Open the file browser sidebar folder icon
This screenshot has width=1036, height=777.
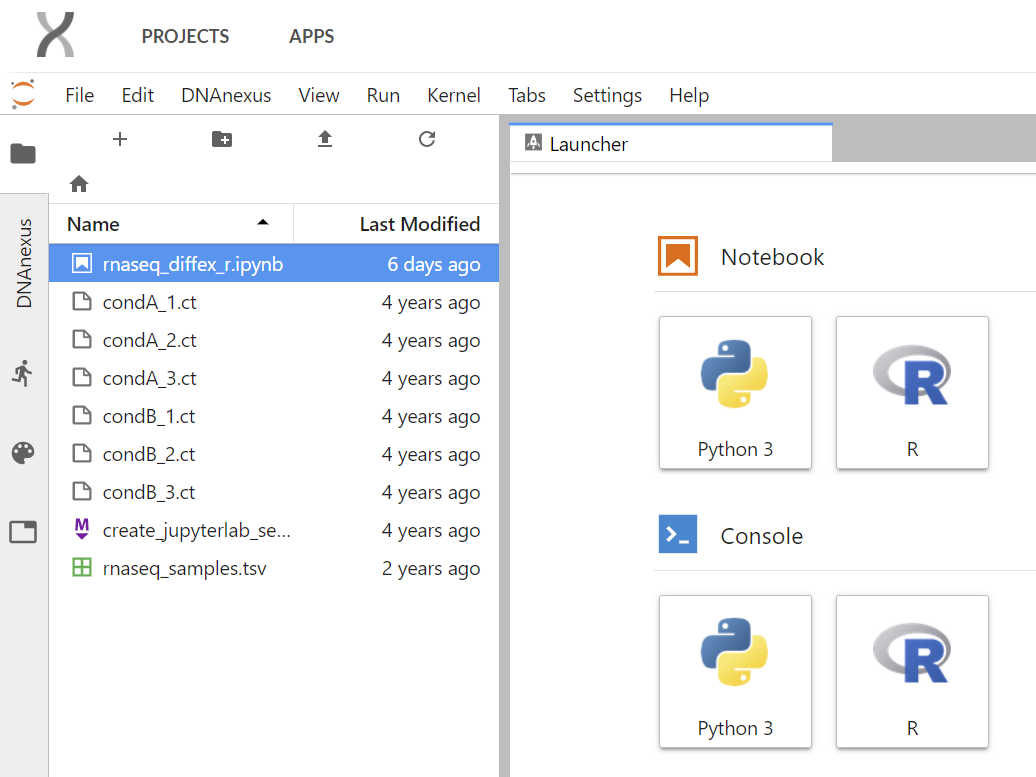point(23,154)
